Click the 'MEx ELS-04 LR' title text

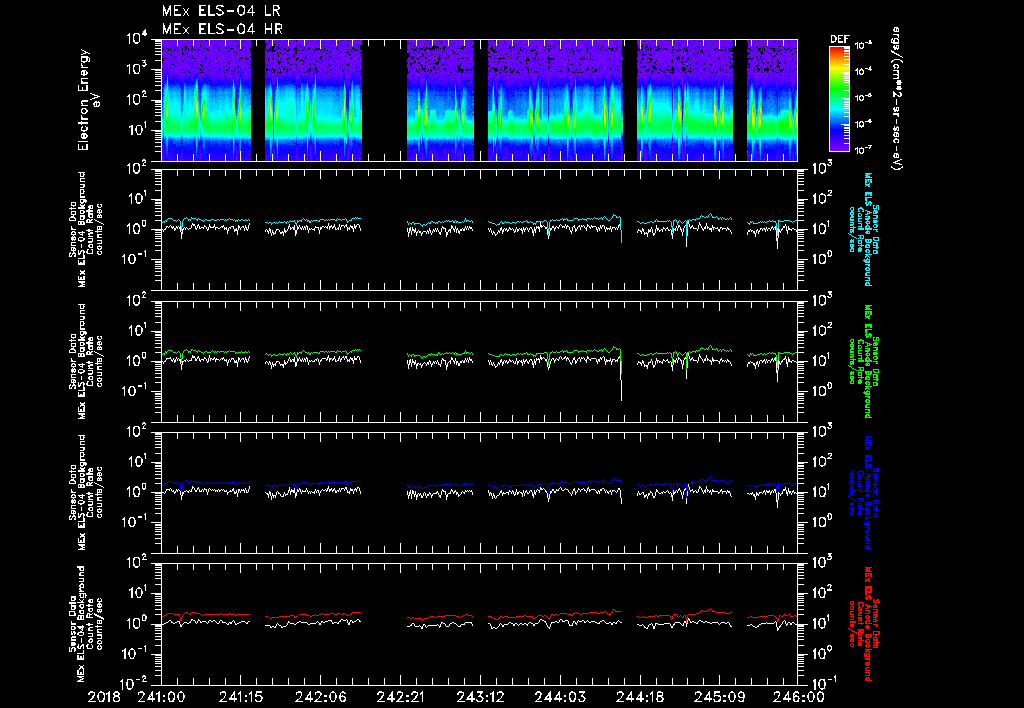221,11
